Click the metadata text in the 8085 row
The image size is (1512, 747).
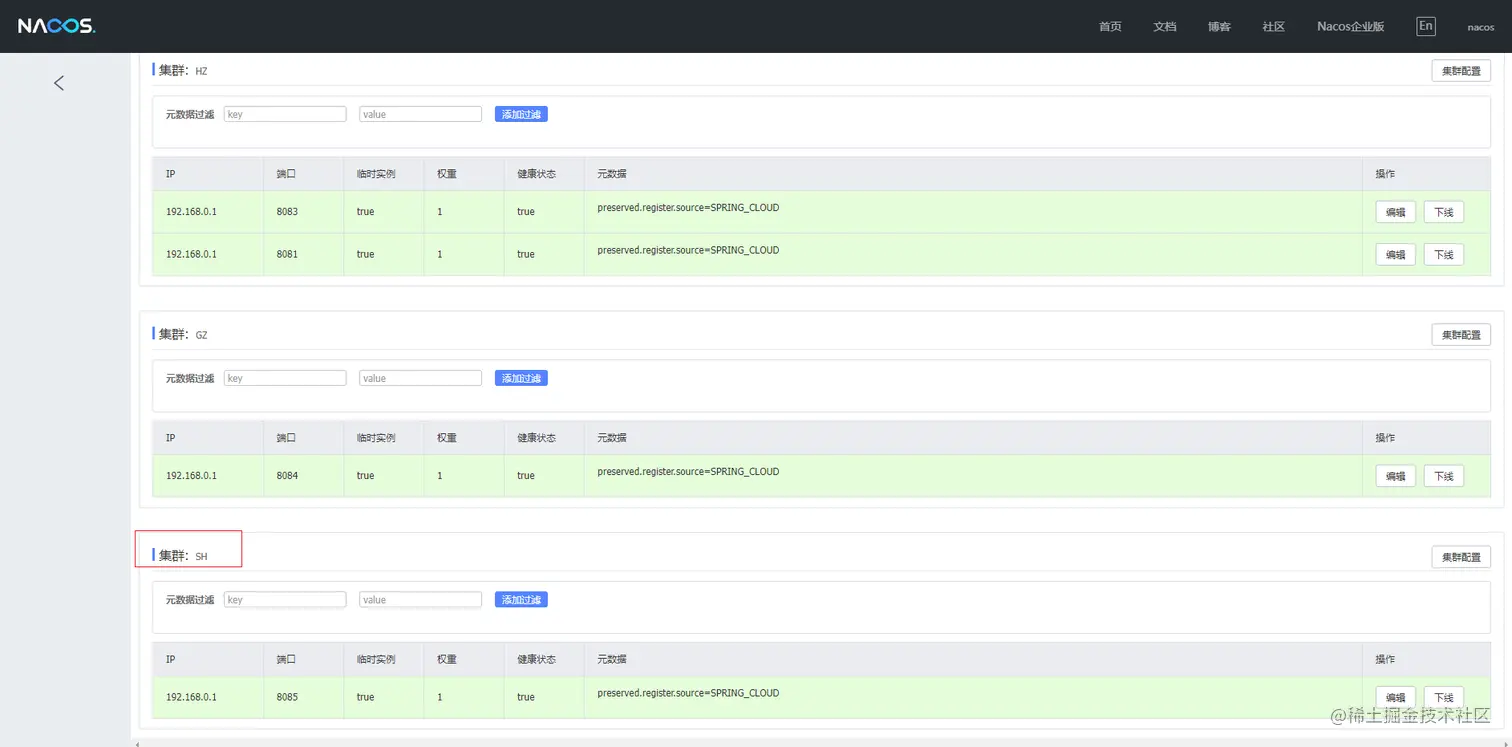click(688, 693)
